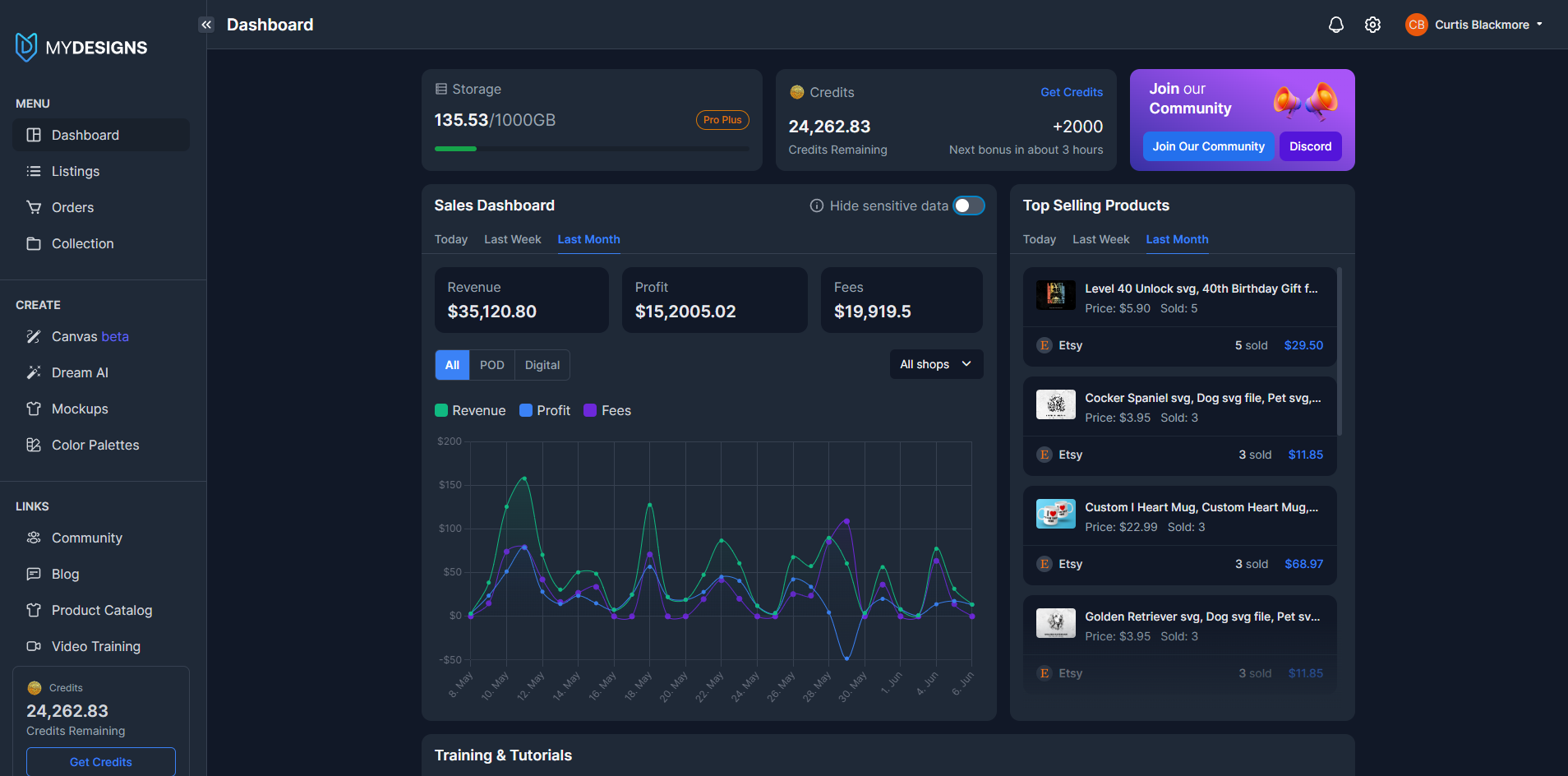Select the POD filter
Screen dimensions: 1568x776
491,364
